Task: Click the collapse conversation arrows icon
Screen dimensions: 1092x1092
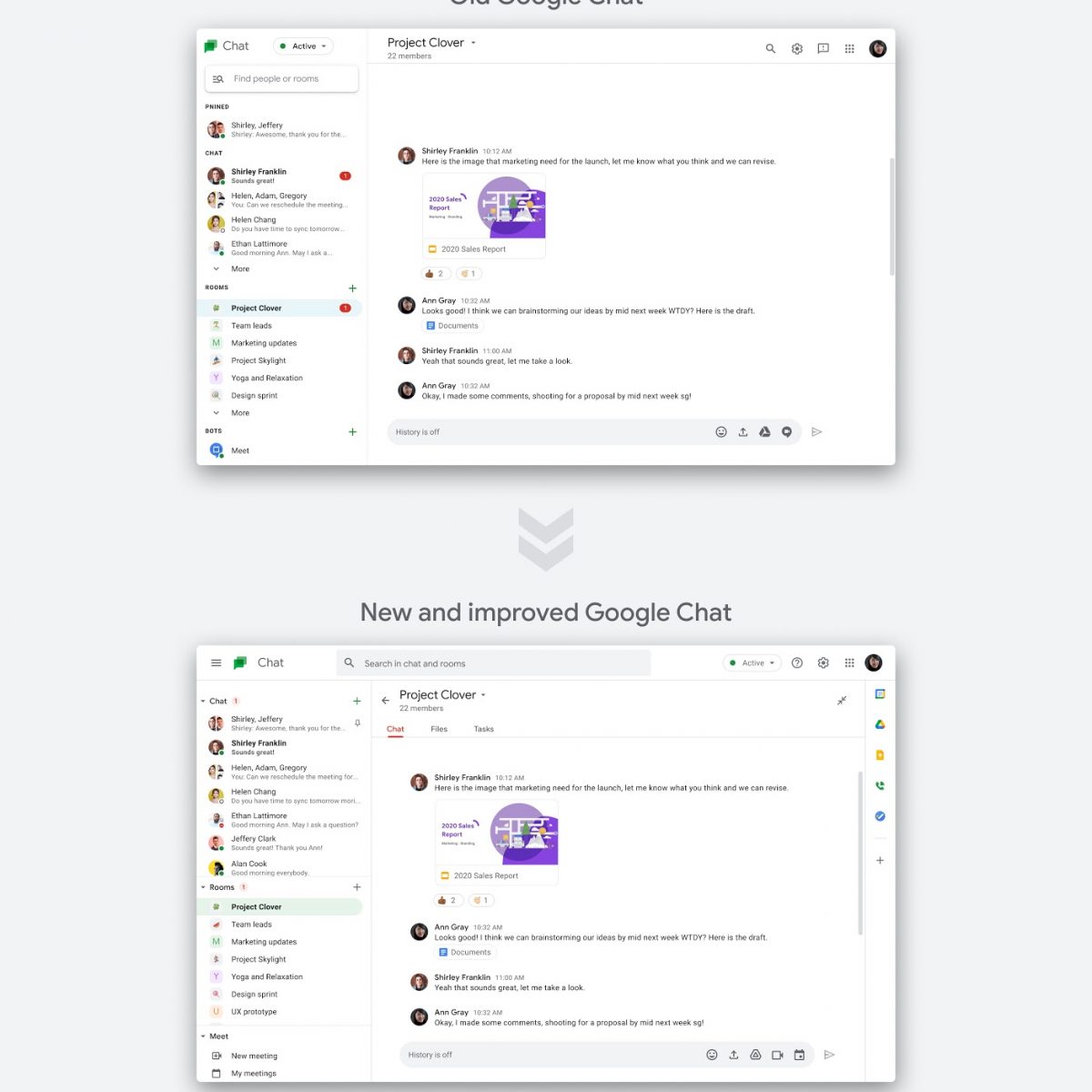Action: 842,700
